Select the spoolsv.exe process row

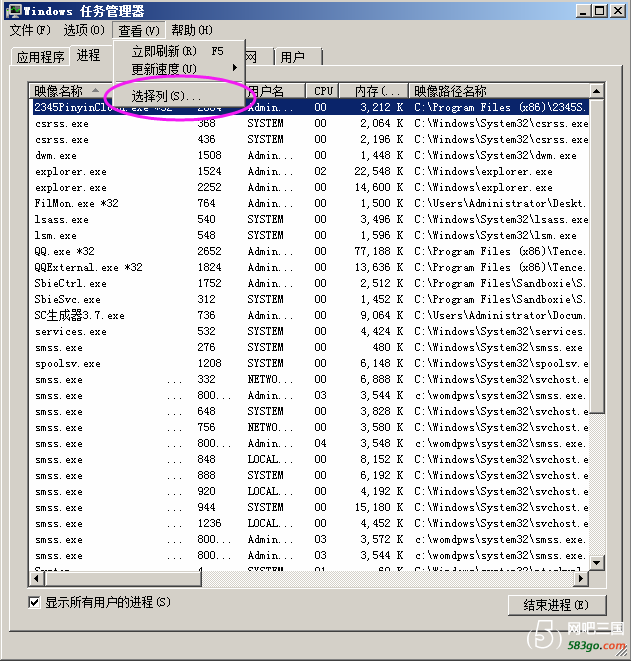[310, 364]
